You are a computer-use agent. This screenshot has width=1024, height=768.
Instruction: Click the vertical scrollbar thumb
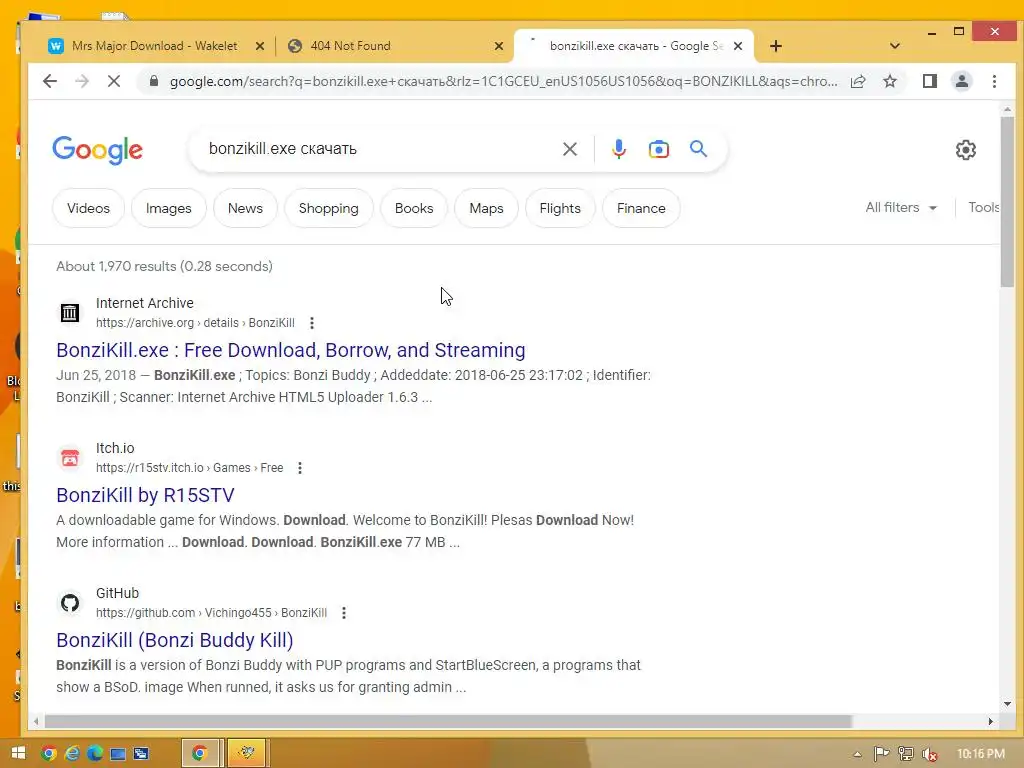point(1006,201)
